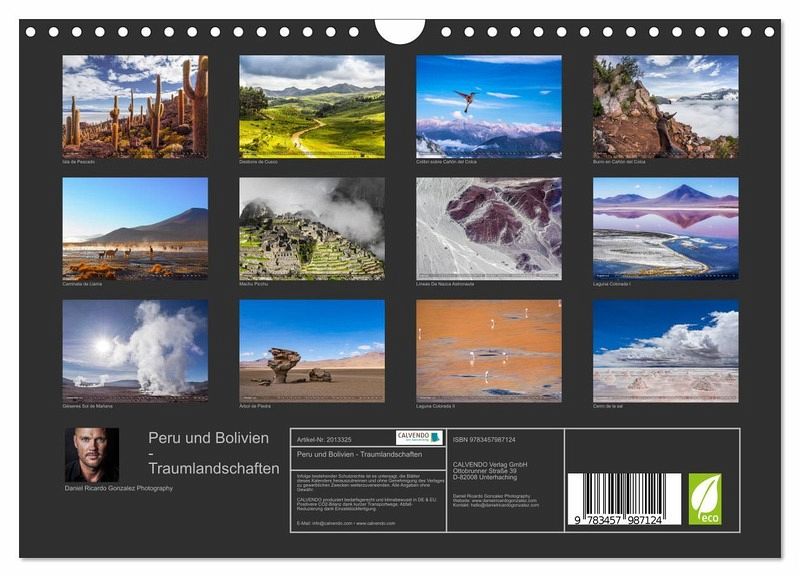The image size is (800, 577).
Task: Click the info@calvendo.com email line
Action: pos(346,523)
